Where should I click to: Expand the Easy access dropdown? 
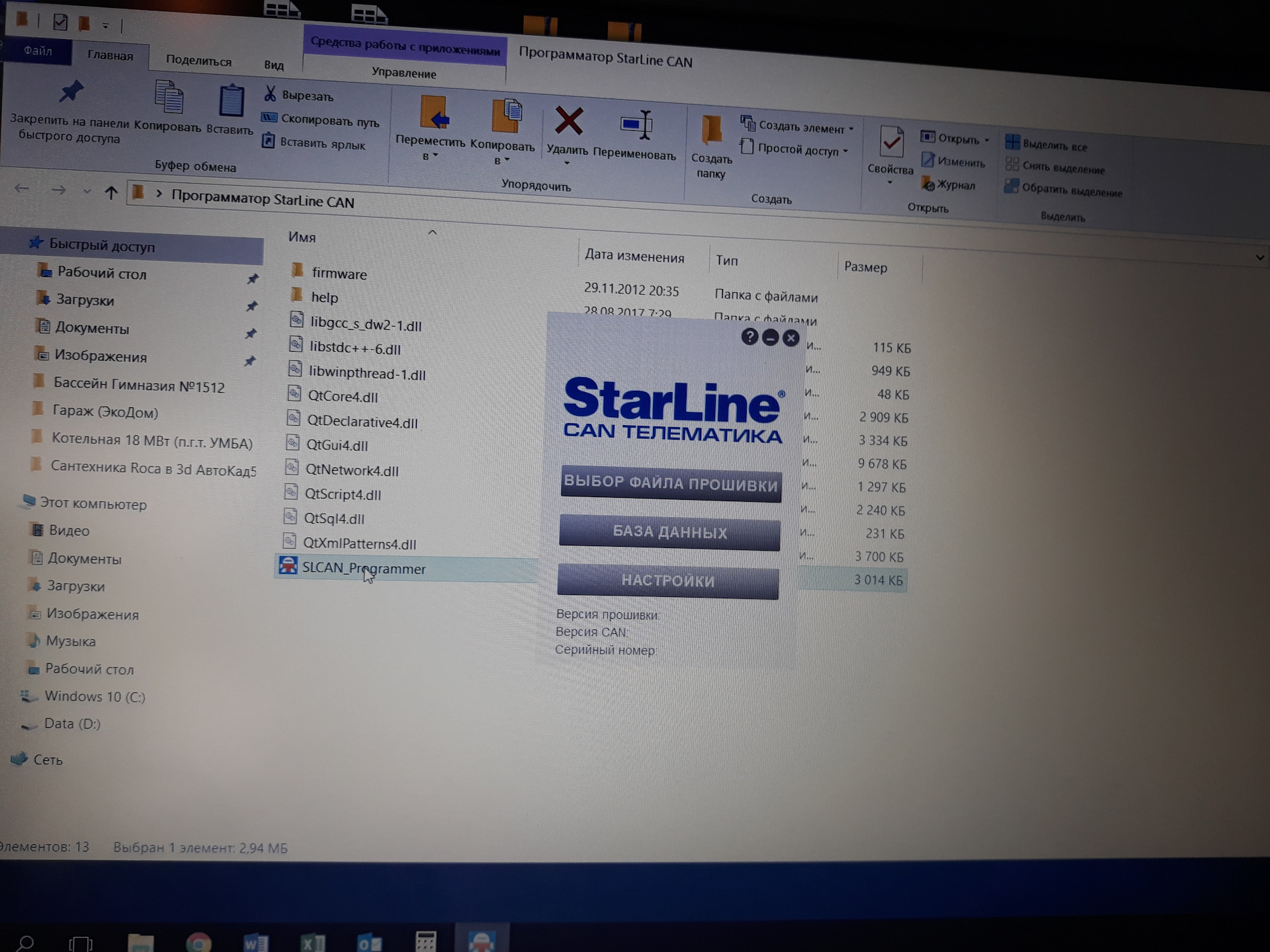click(845, 151)
